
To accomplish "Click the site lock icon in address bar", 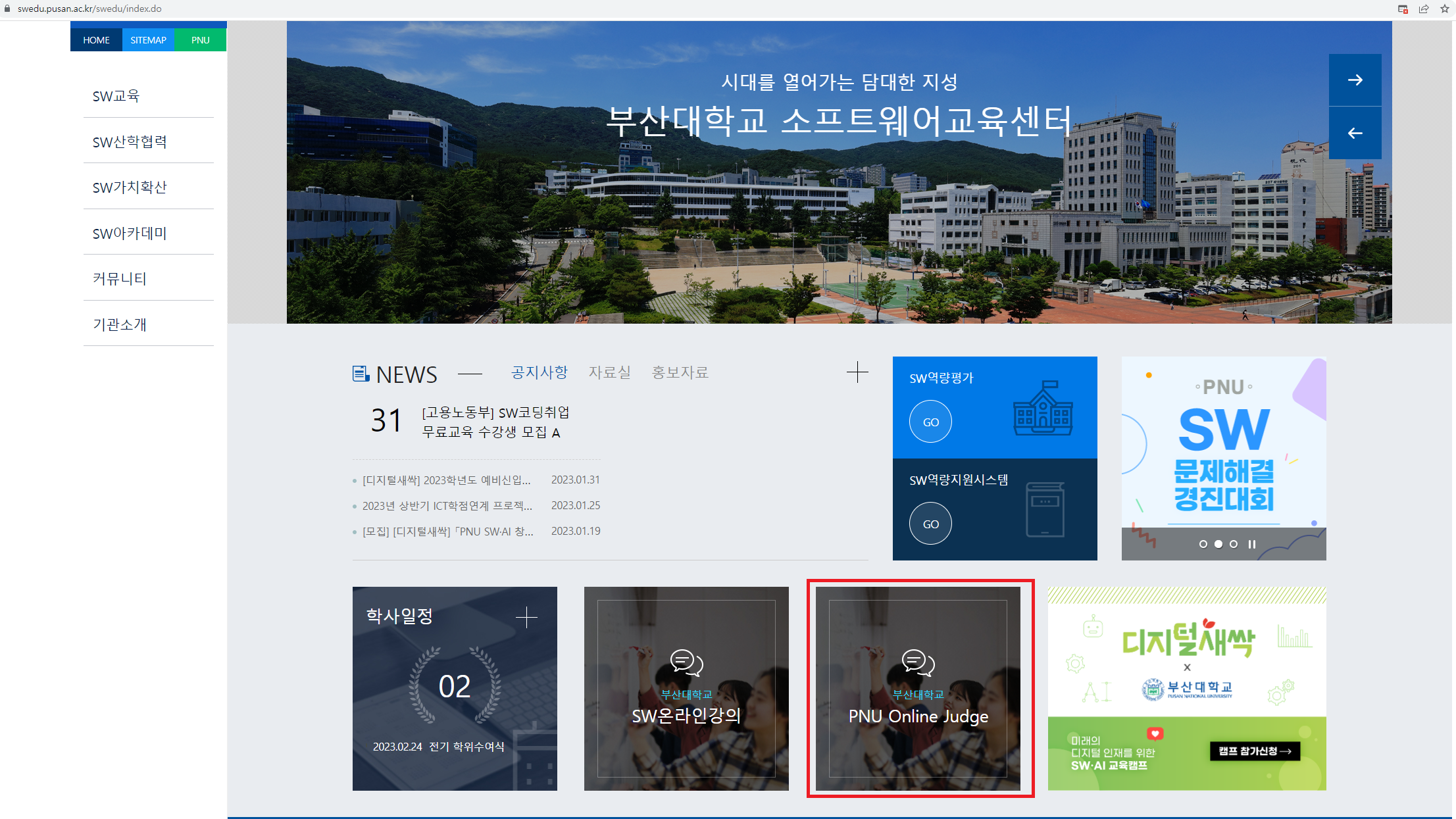I will pos(7,9).
